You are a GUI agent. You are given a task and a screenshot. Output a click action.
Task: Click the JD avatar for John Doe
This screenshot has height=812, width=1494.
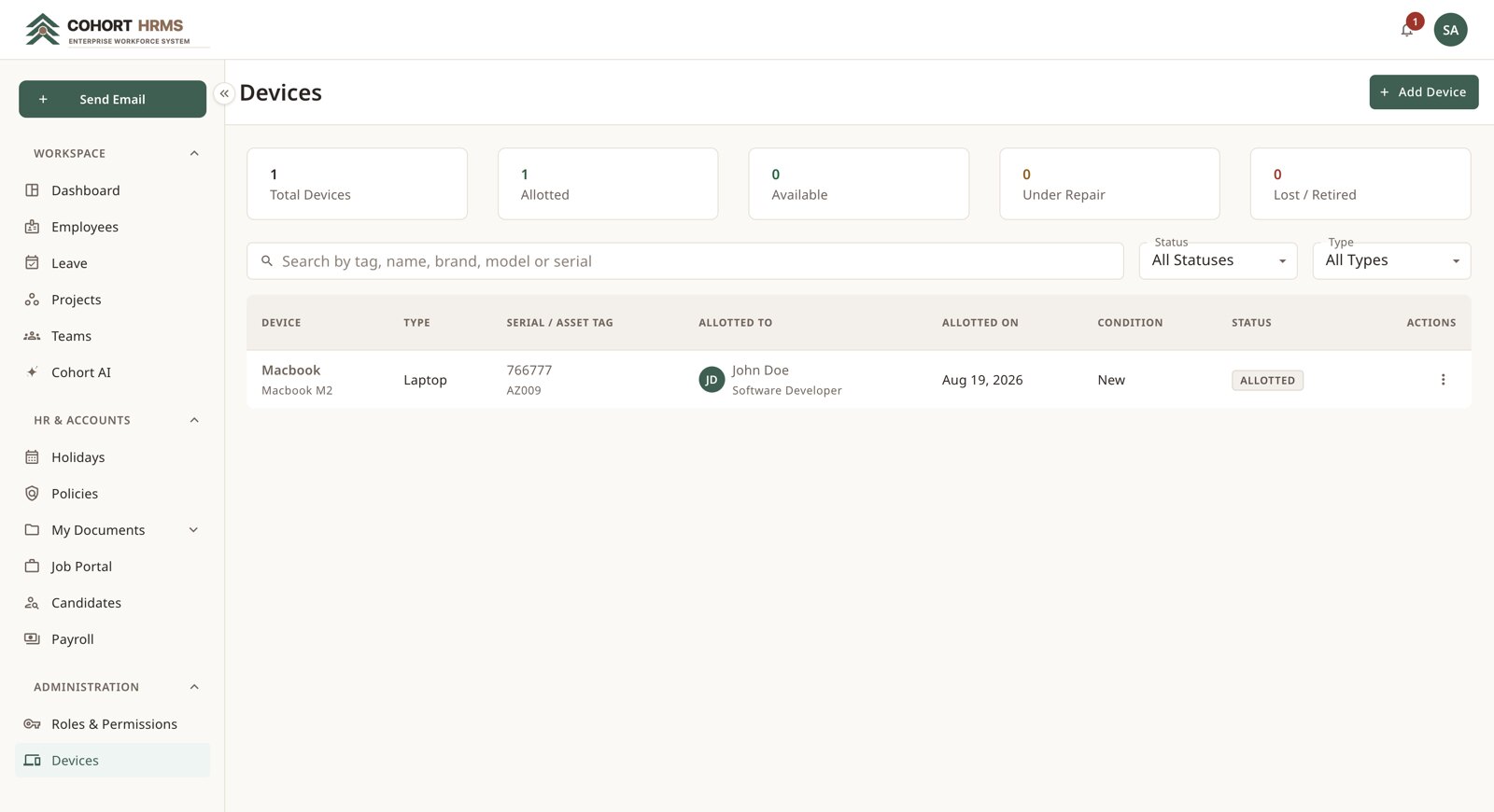pos(712,380)
